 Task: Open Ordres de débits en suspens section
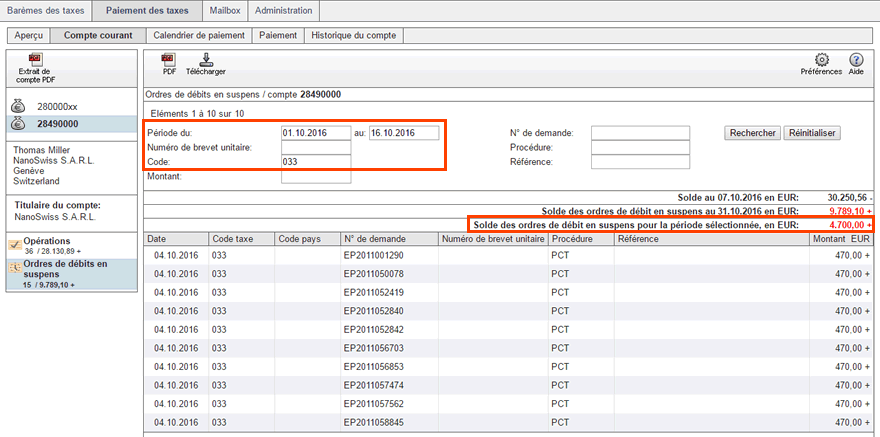71,274
